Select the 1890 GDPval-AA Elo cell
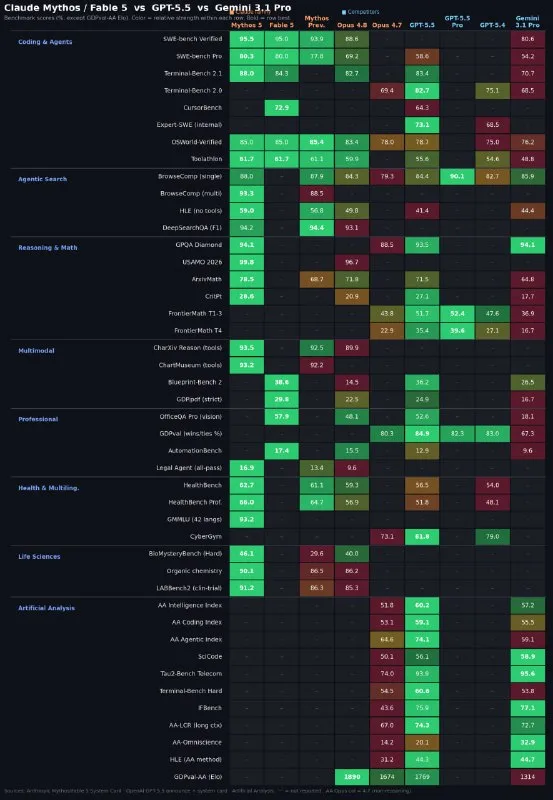Image resolution: width=553 pixels, height=800 pixels. click(x=352, y=777)
